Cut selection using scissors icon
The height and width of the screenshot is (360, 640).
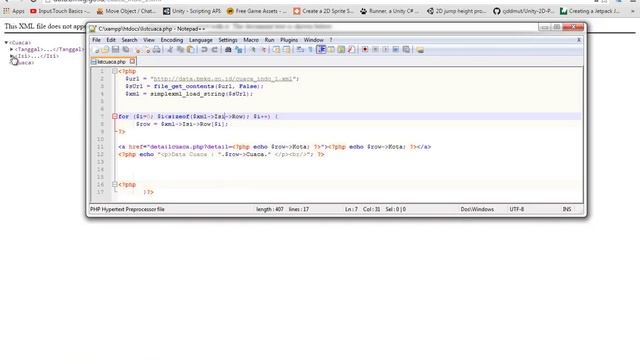coord(170,50)
